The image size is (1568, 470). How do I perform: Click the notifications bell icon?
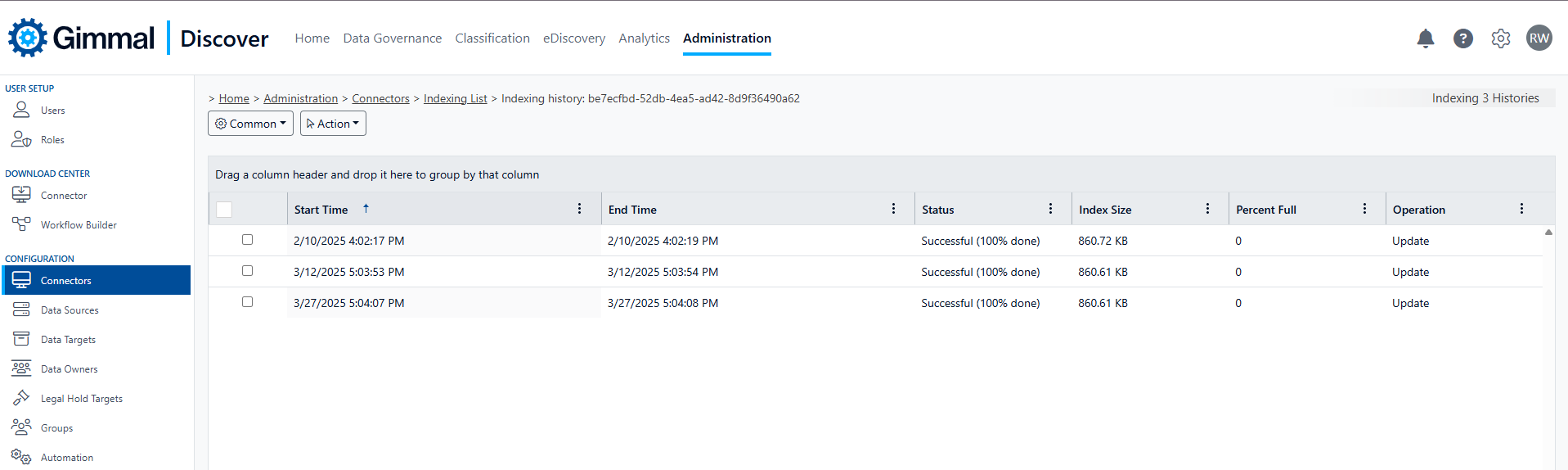pos(1425,38)
